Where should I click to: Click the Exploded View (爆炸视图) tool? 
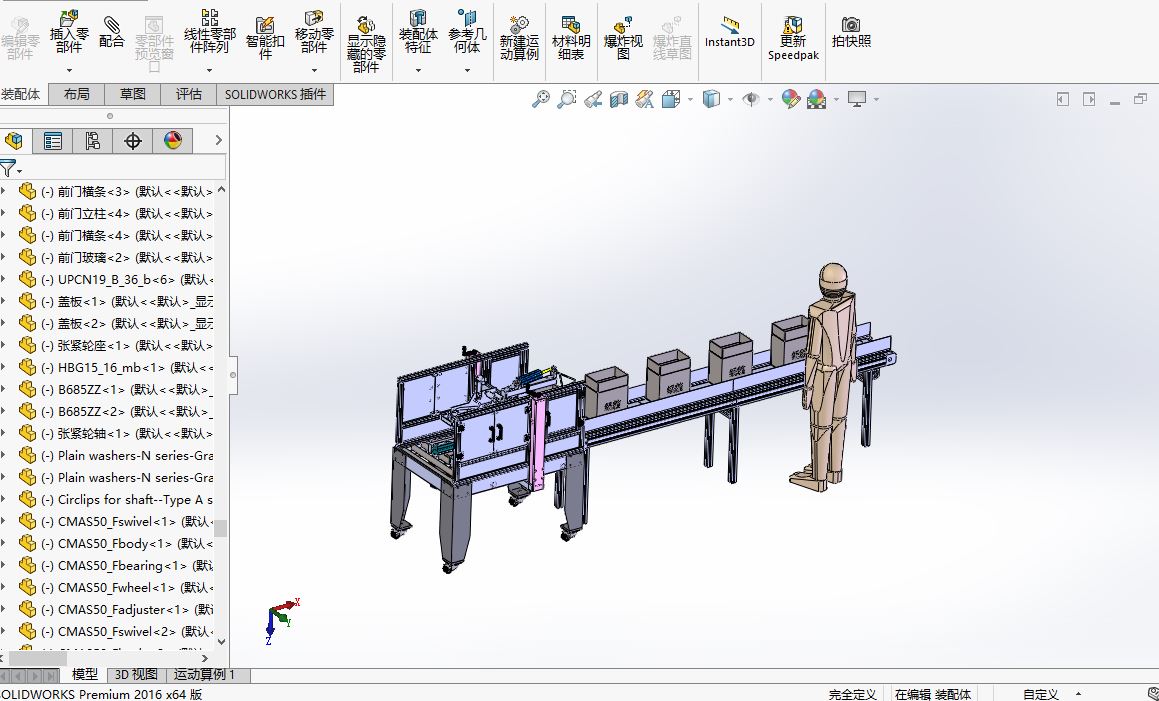click(x=623, y=37)
